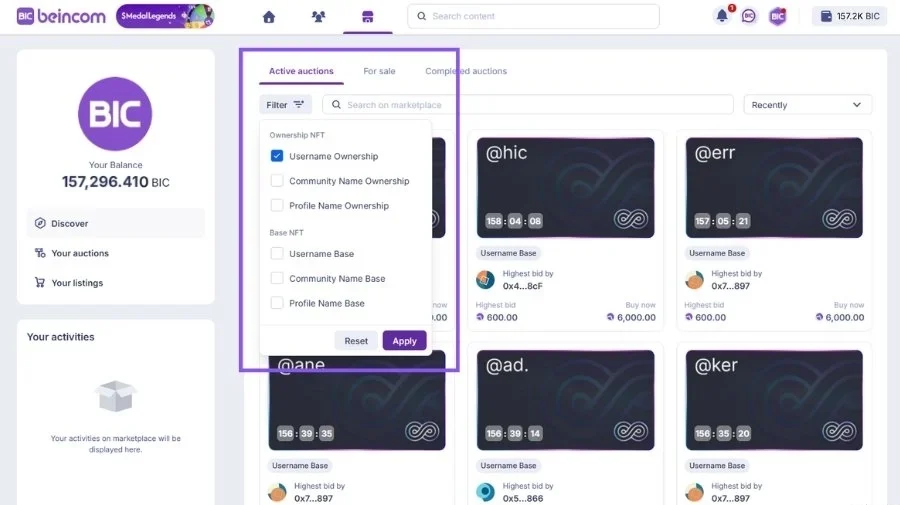The width and height of the screenshot is (900, 505).
Task: Click the infinity logo on @ad. card
Action: tap(631, 432)
